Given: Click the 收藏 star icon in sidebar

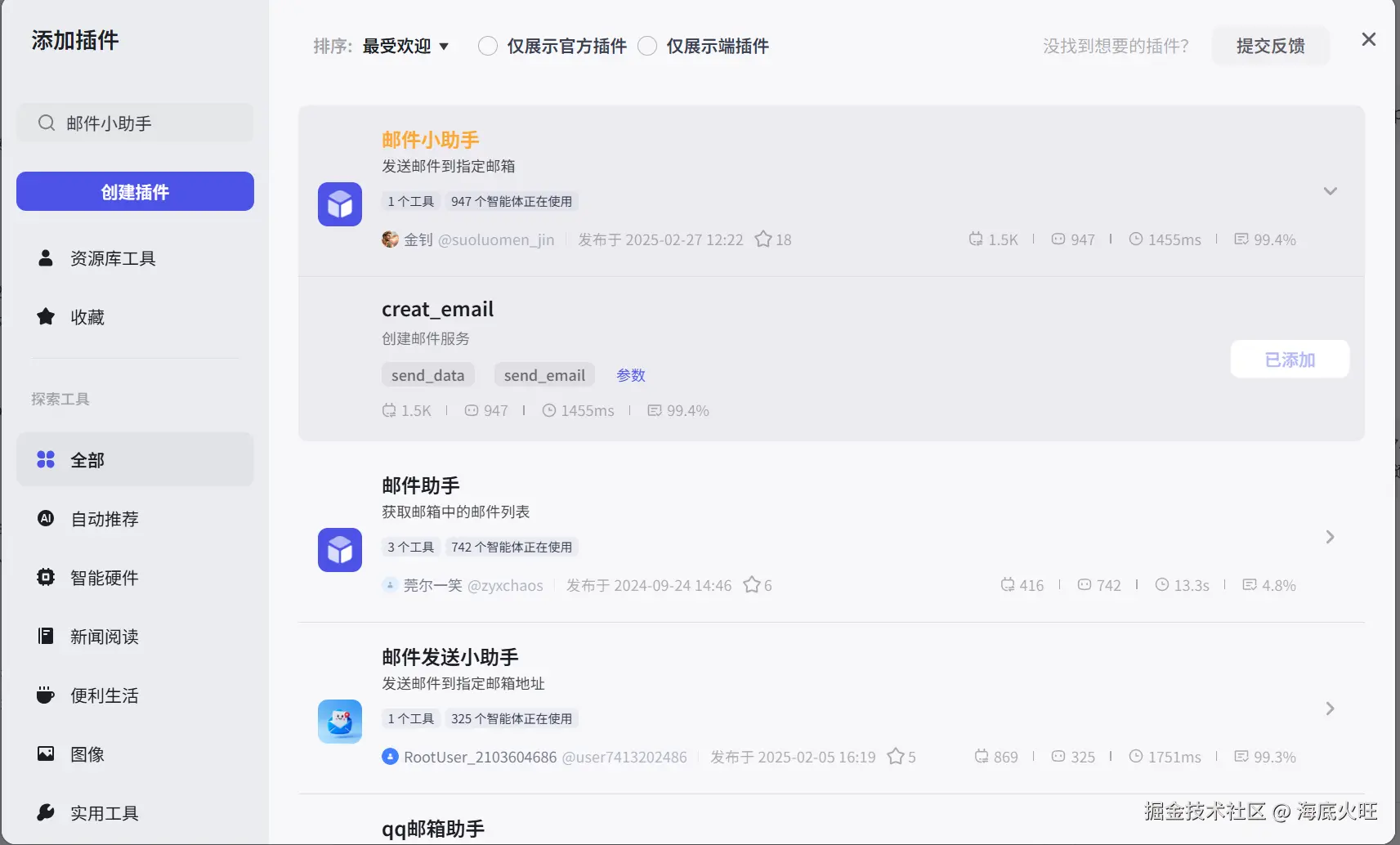Looking at the screenshot, I should point(46,316).
